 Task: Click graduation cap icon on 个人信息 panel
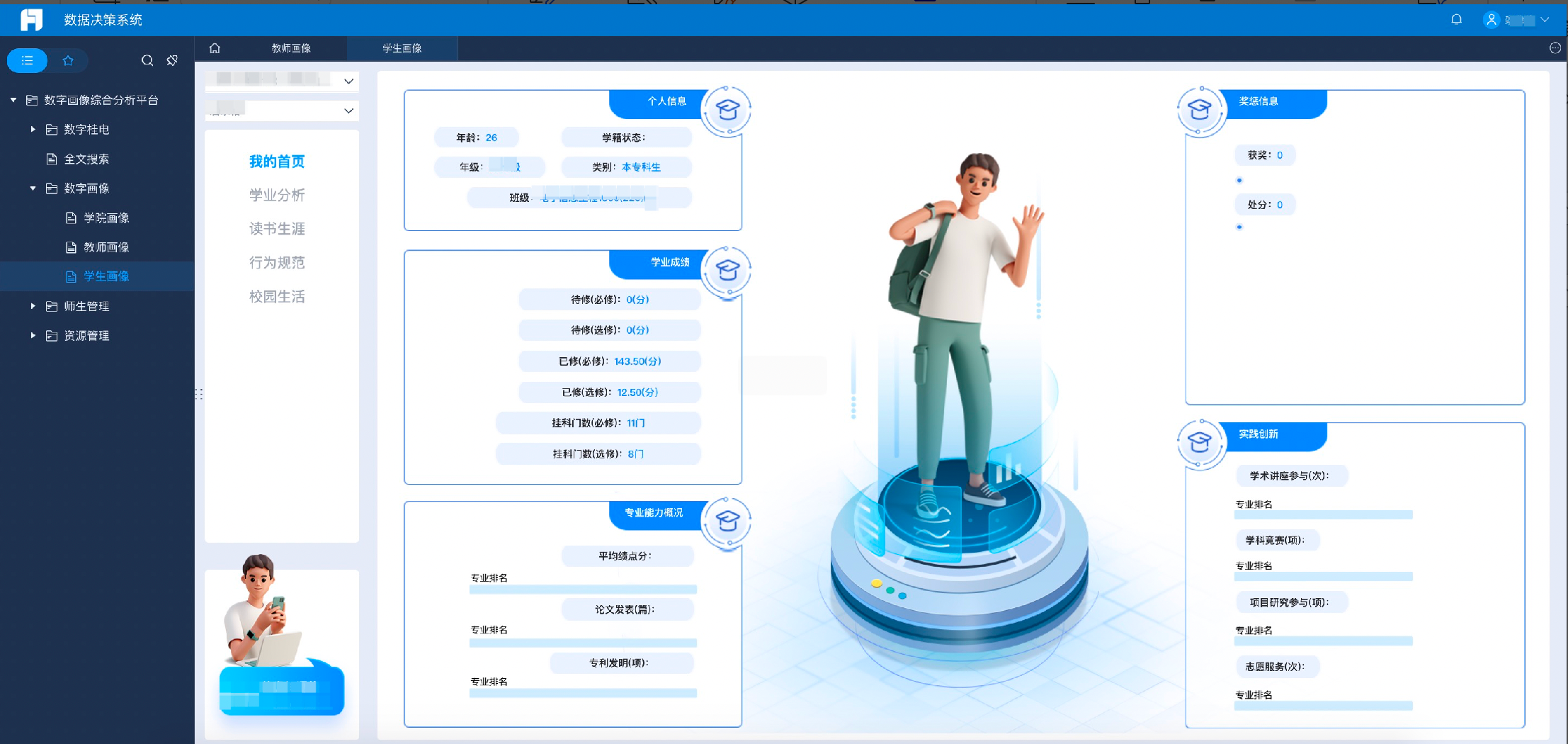pos(727,111)
